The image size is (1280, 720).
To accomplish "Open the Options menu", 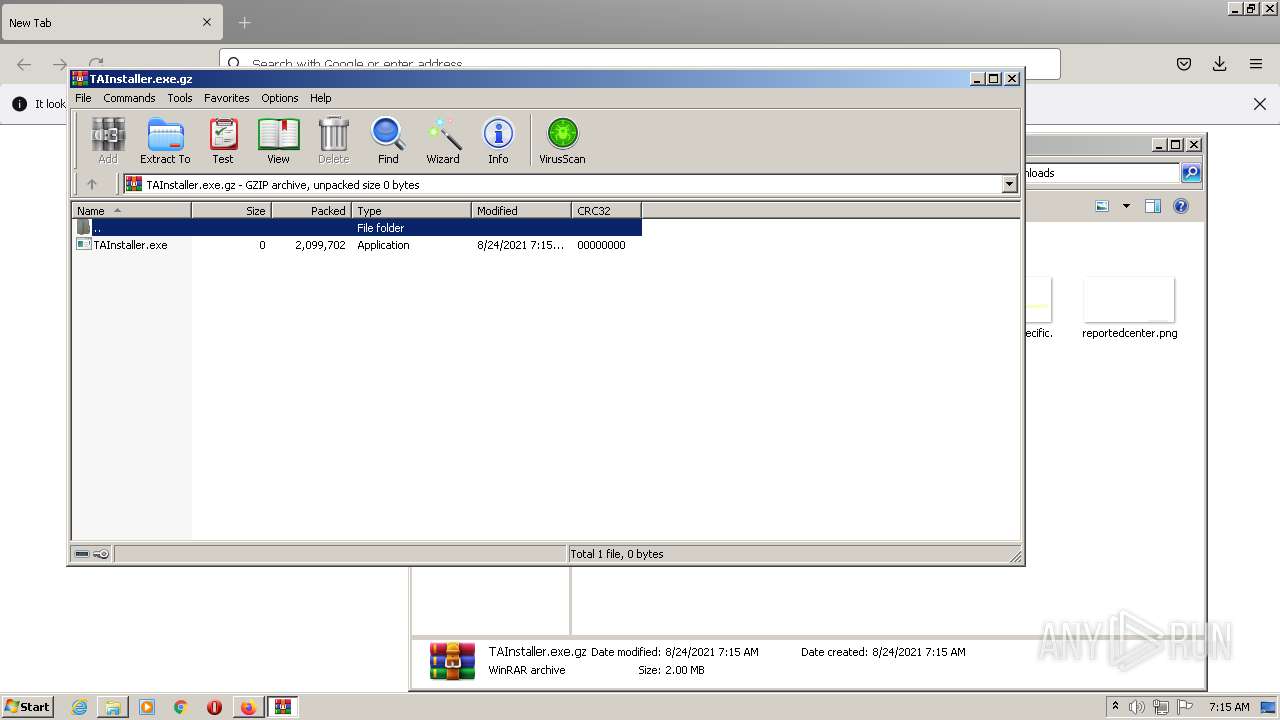I will (x=280, y=98).
